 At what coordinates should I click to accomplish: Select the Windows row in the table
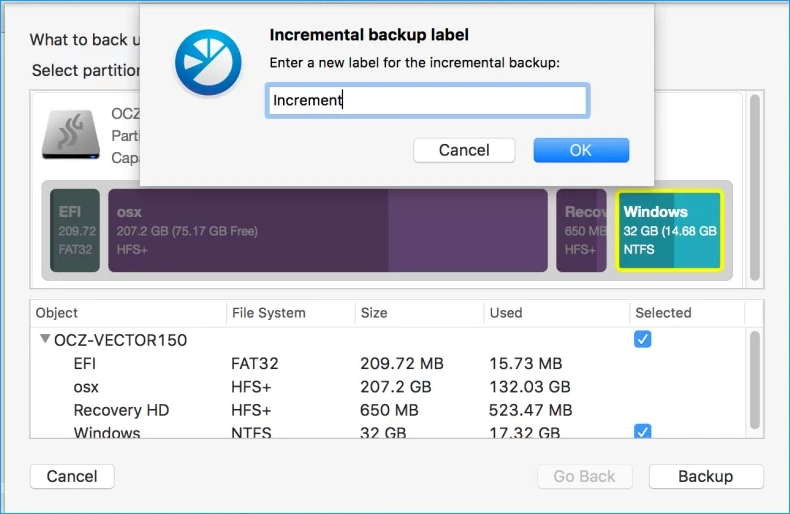[x=388, y=431]
